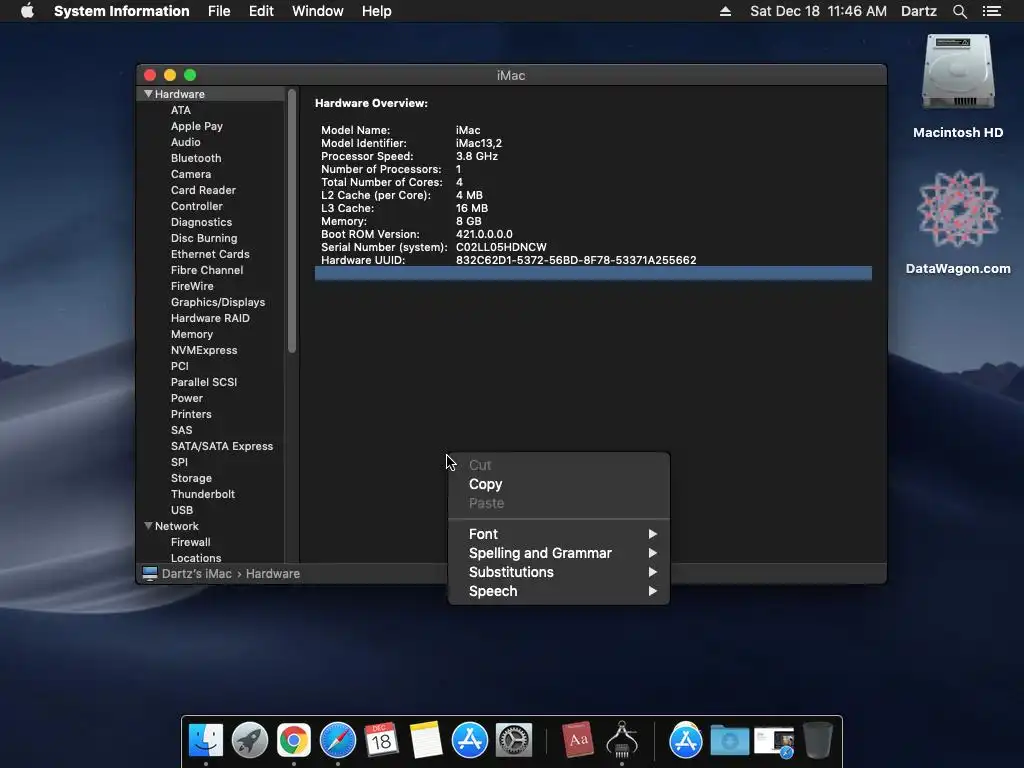Screen dimensions: 1024x768
Task: Open Notes app in the dock
Action: [426, 740]
